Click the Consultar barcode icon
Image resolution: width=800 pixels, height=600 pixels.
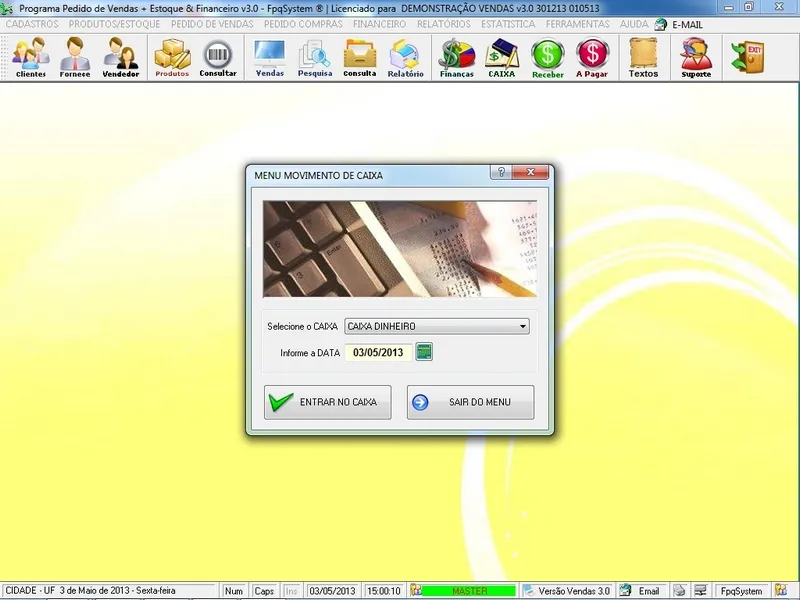[218, 57]
